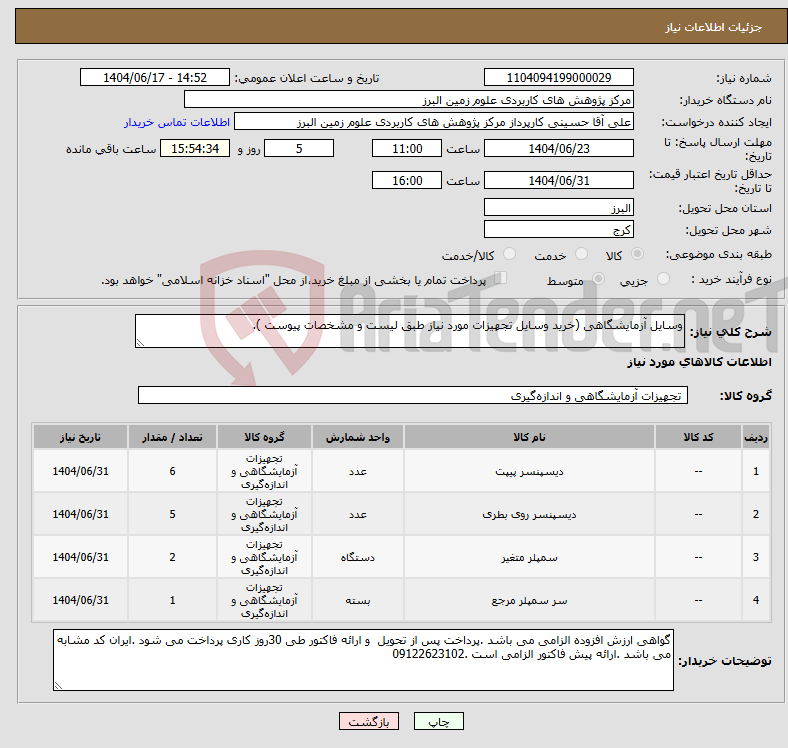Click the استان محل تحویل field (البرز)
Screen dimensions: 788x748
pyautogui.click(x=558, y=208)
